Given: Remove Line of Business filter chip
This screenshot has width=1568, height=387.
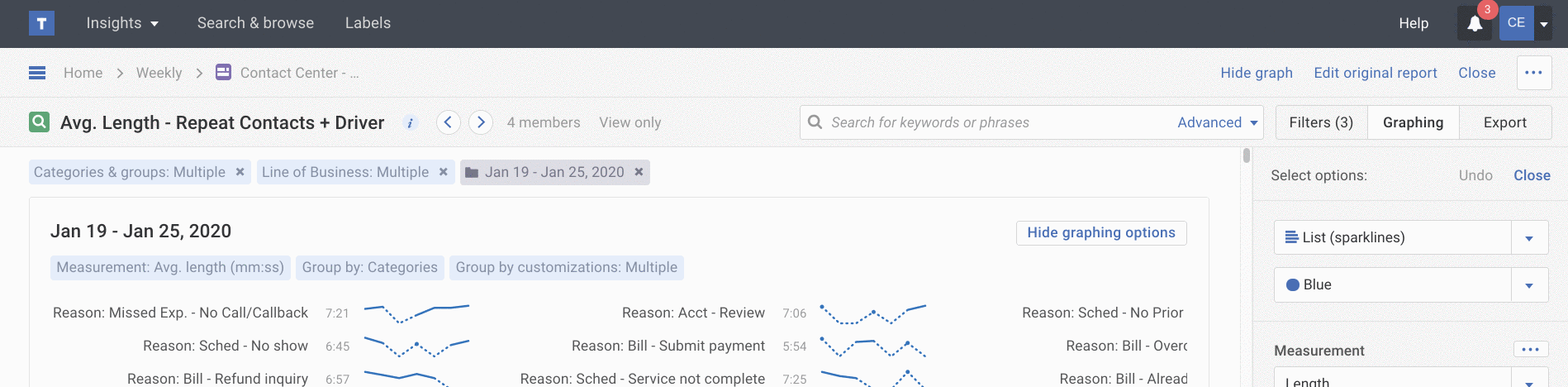Looking at the screenshot, I should [x=443, y=172].
